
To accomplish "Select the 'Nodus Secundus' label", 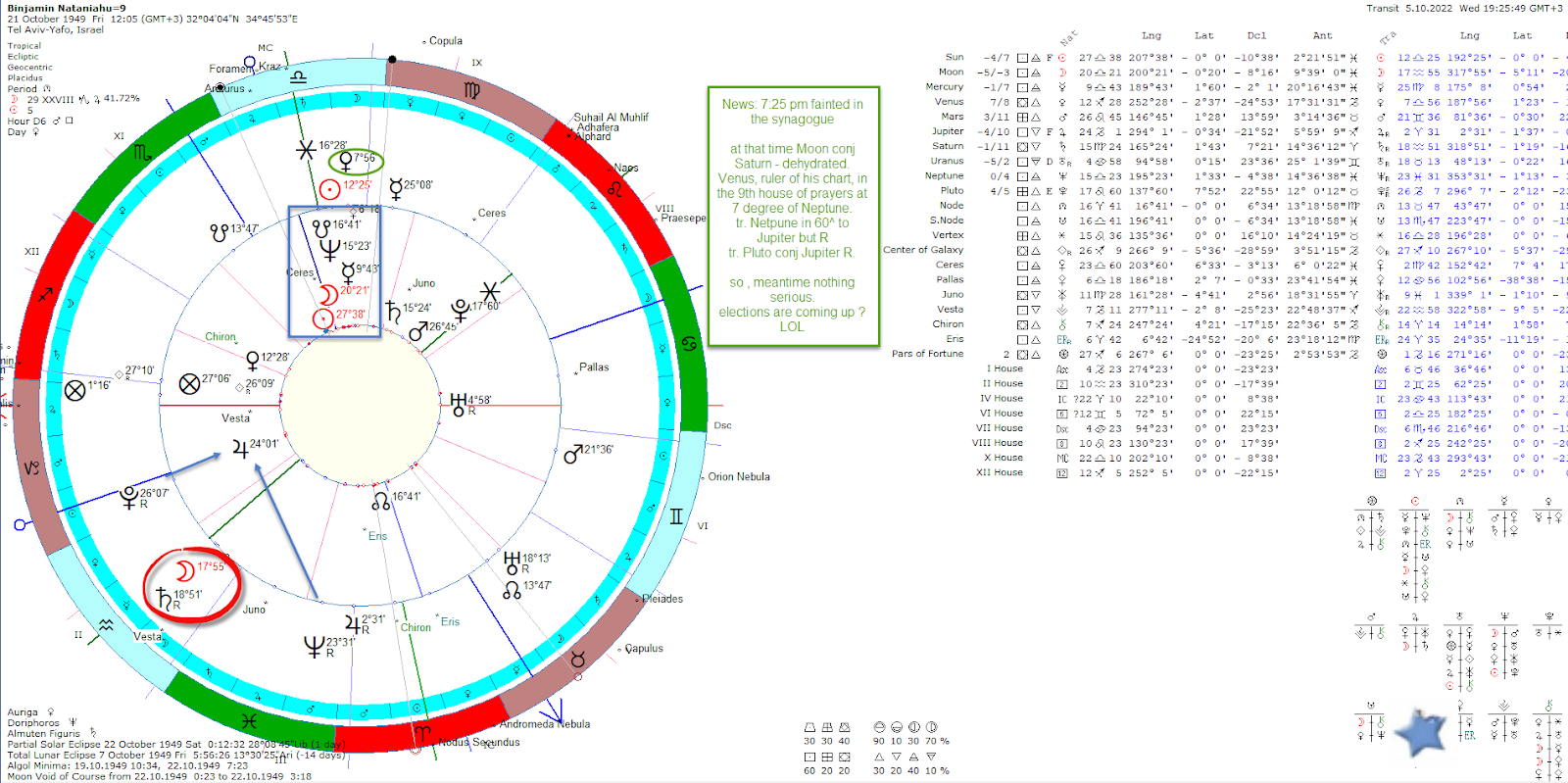I will click(x=478, y=743).
